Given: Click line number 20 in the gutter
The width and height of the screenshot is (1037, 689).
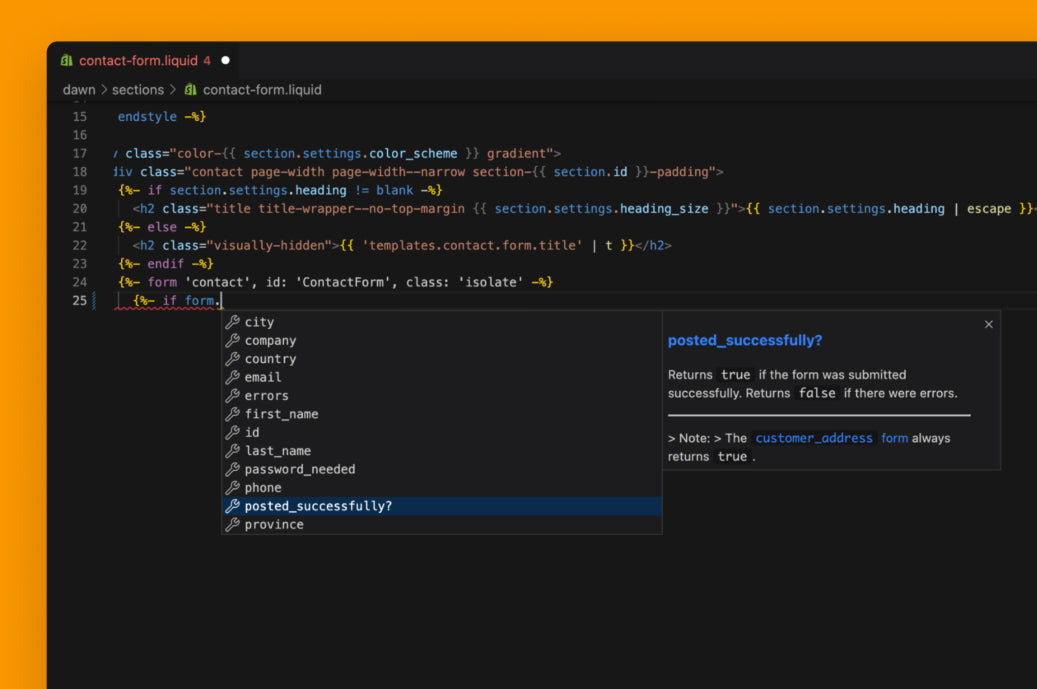Looking at the screenshot, I should (79, 209).
